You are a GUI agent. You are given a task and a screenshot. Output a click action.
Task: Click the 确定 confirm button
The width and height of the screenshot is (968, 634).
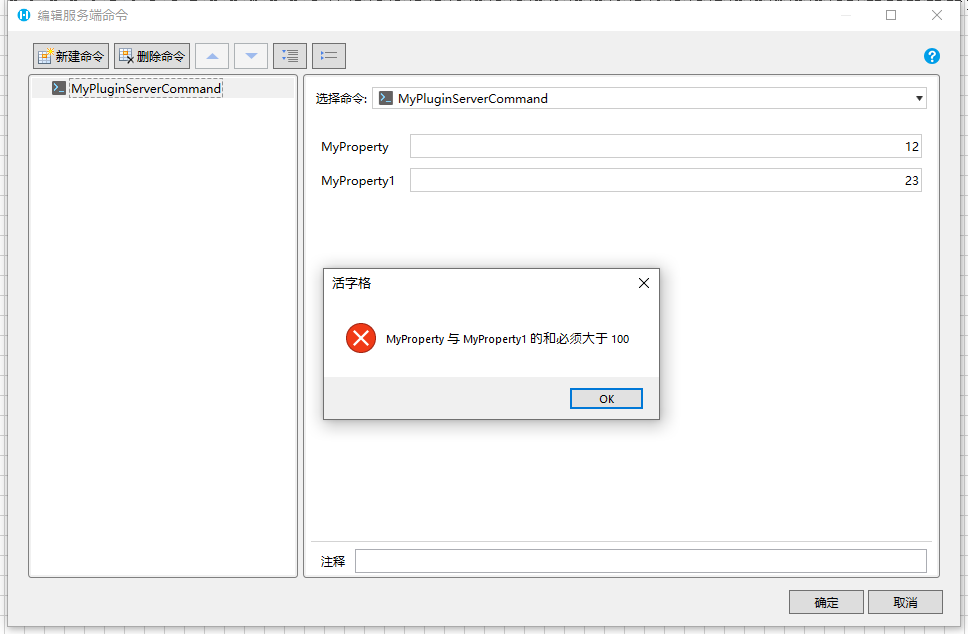tap(826, 602)
